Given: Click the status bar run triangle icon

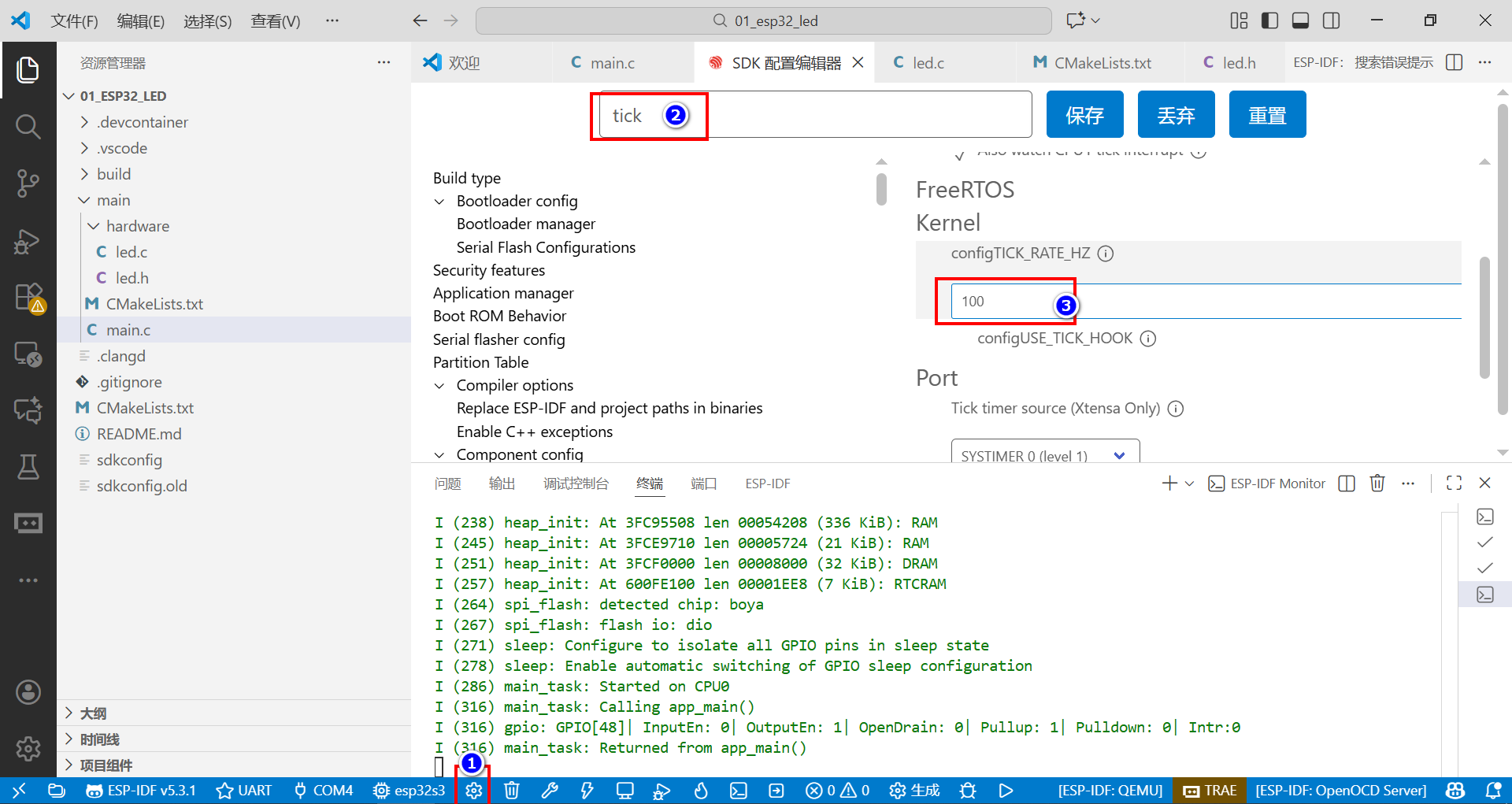Looking at the screenshot, I should [x=1006, y=791].
